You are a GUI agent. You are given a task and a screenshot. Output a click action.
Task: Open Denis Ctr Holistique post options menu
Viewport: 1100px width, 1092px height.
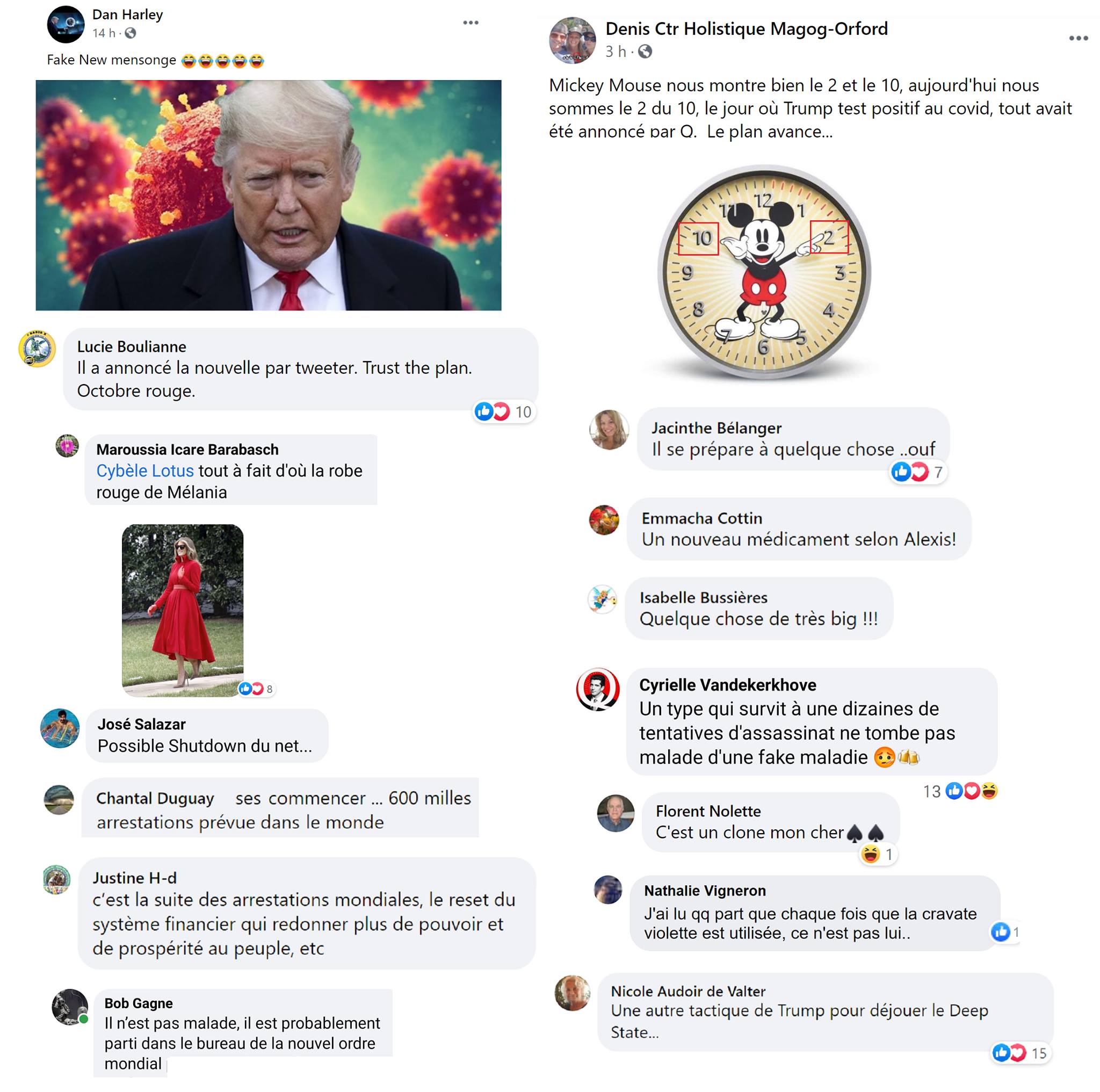coord(1078,38)
